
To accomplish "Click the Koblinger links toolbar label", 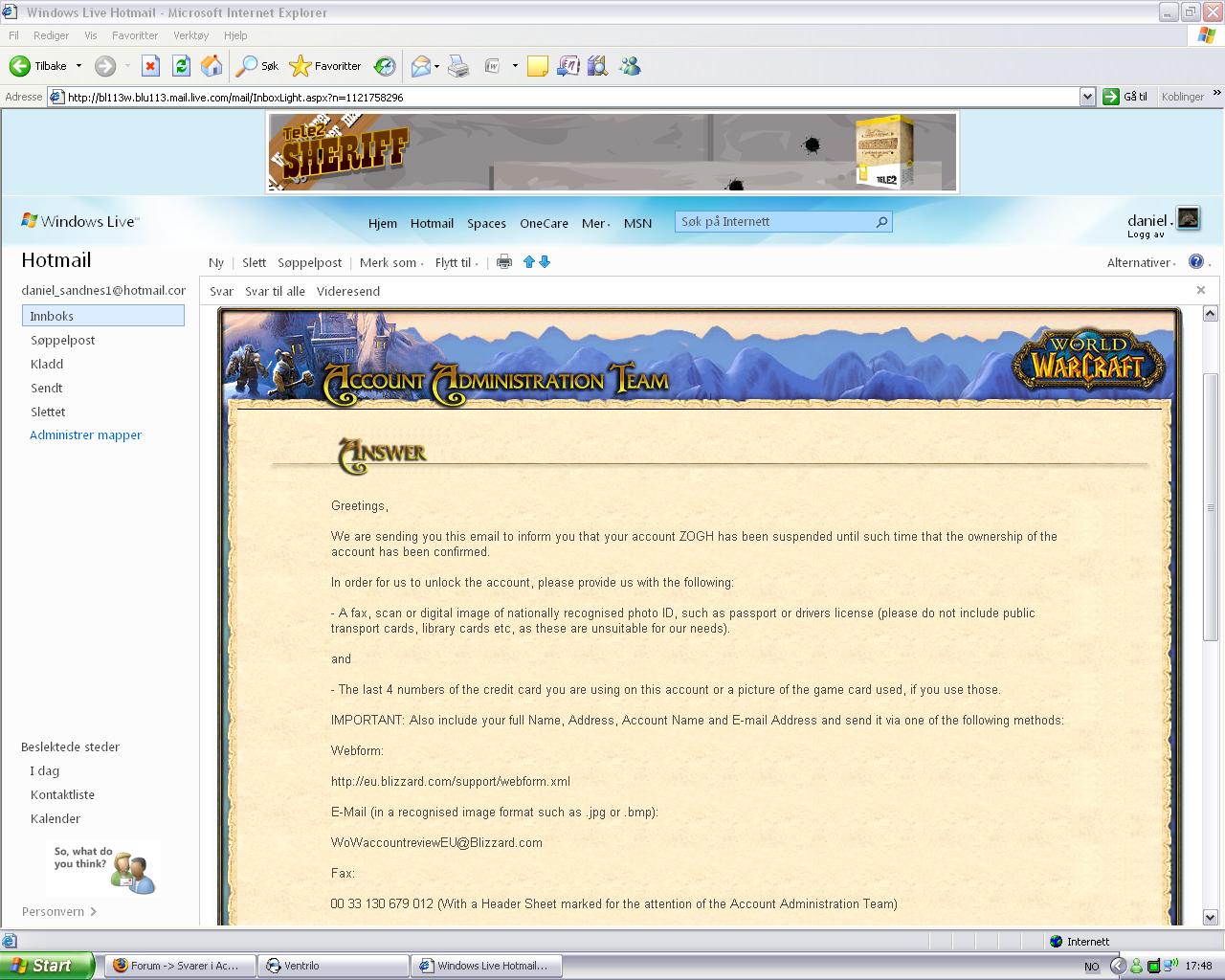I will 1183,97.
